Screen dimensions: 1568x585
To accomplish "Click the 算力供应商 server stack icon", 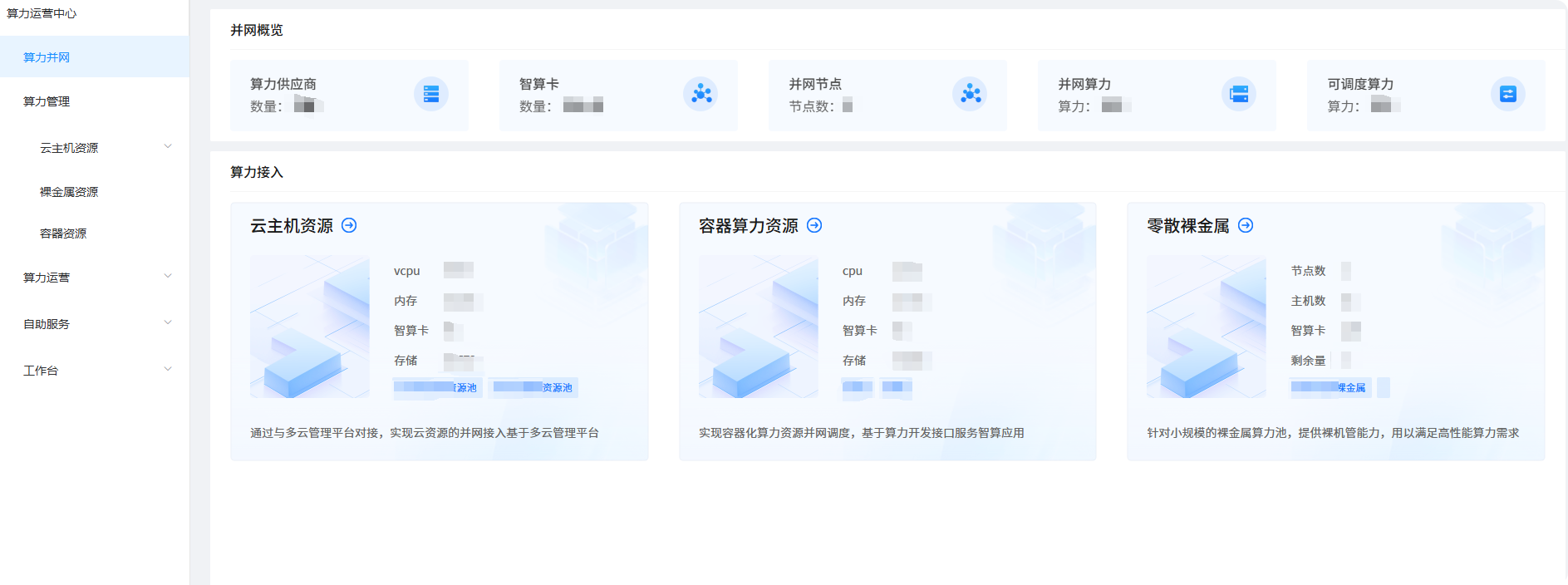I will (x=430, y=94).
